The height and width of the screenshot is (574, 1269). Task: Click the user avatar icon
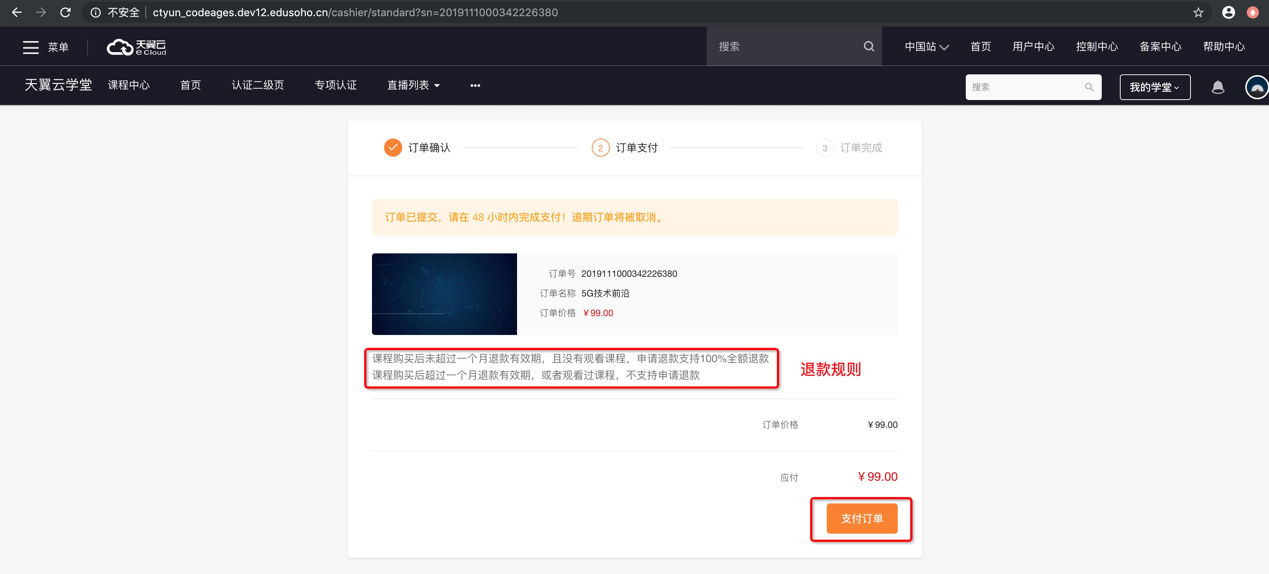1256,87
